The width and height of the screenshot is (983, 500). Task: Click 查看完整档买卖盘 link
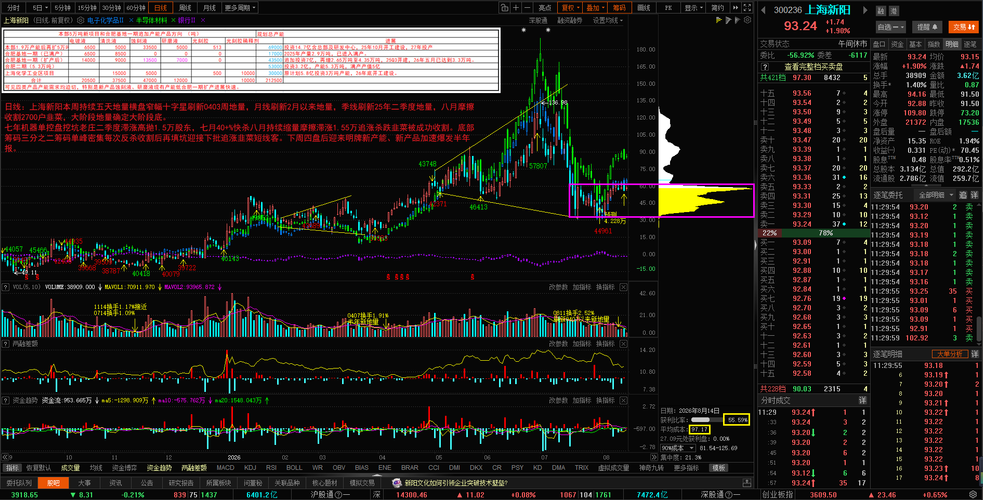point(813,66)
